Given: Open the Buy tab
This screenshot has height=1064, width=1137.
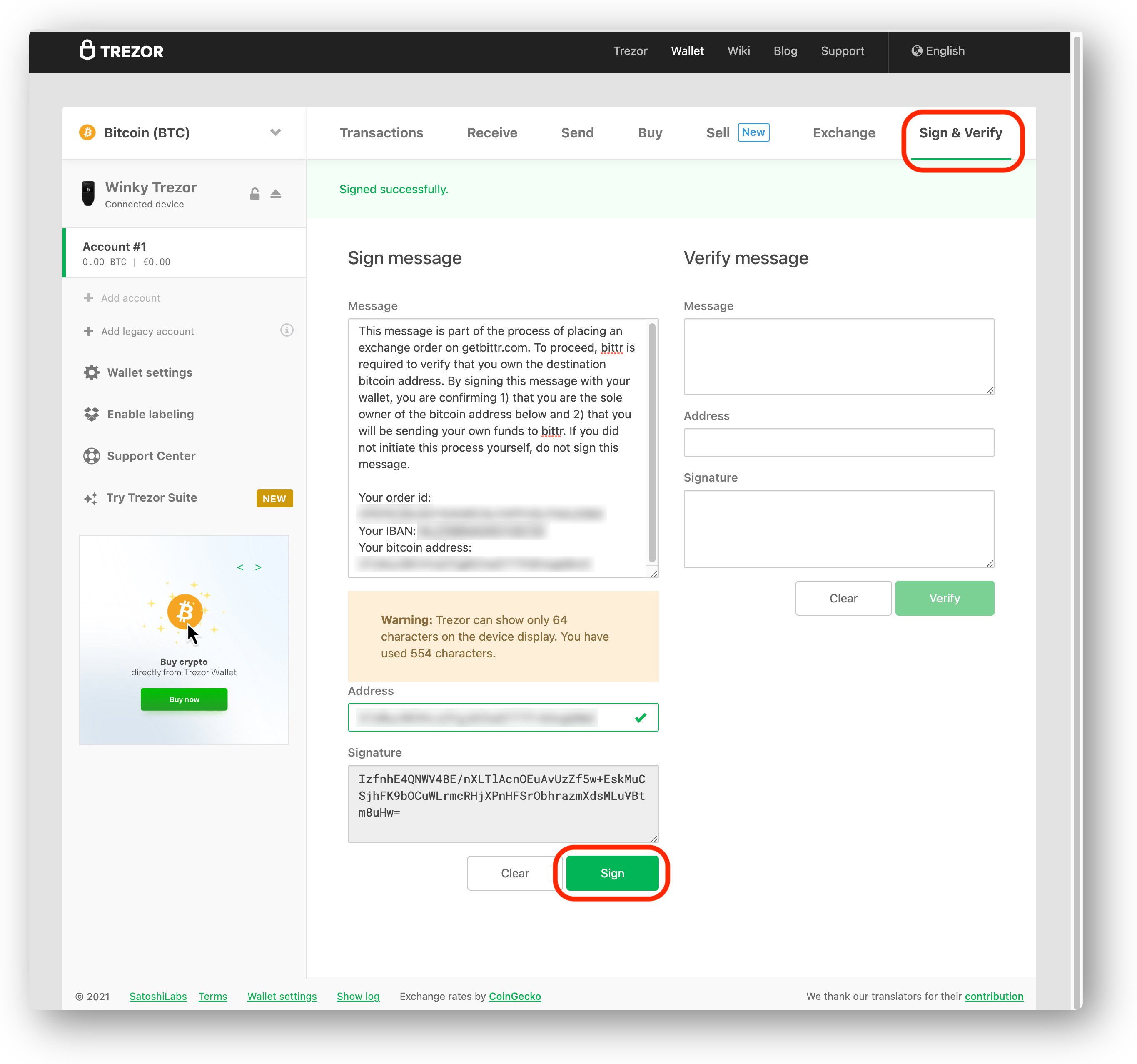Looking at the screenshot, I should tap(650, 133).
